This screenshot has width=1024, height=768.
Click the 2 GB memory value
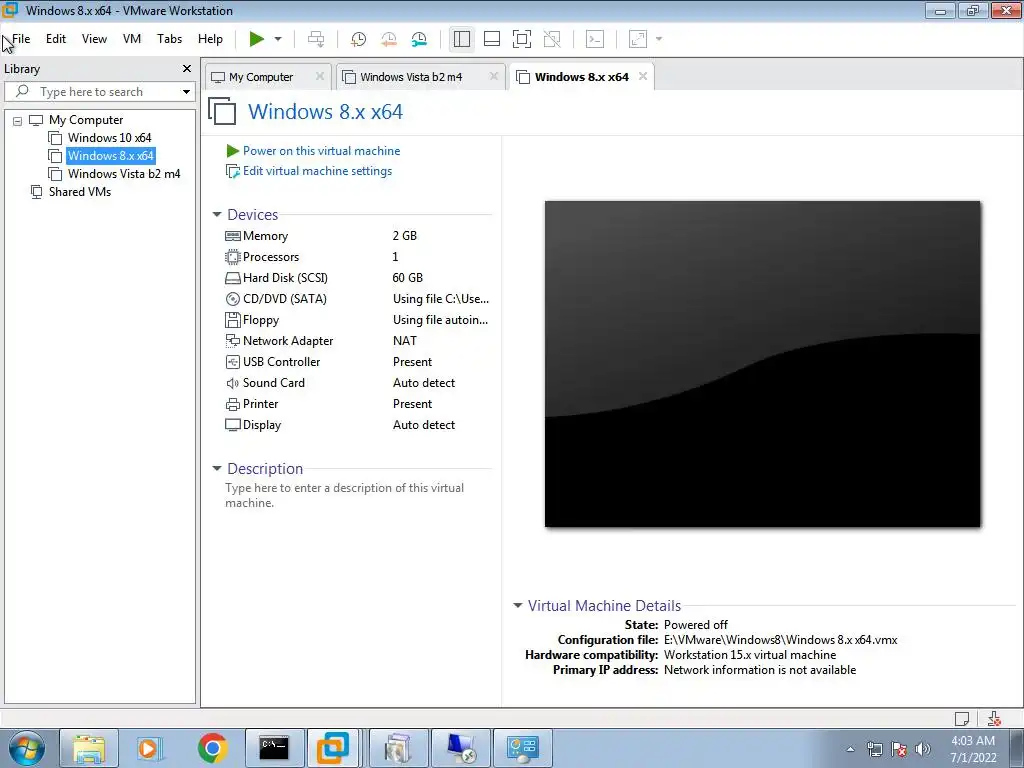click(405, 236)
